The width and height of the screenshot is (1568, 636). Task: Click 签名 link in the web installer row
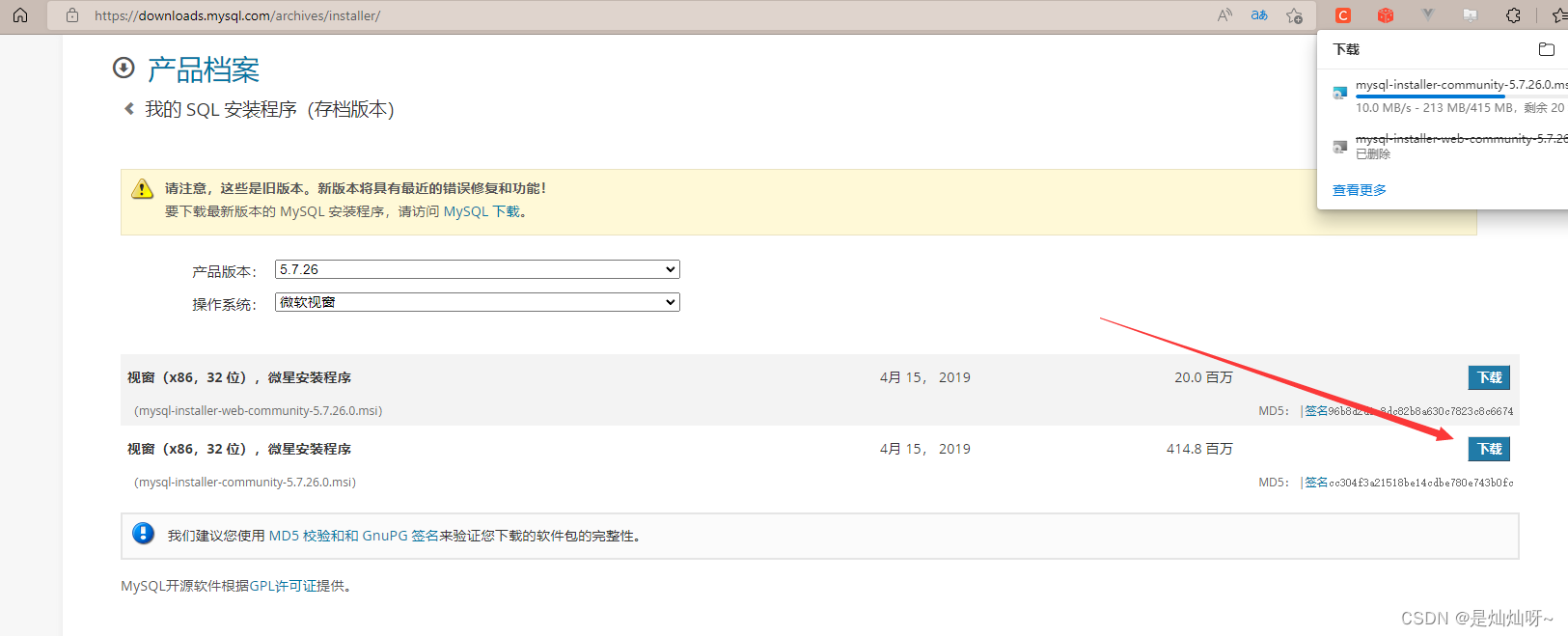(x=1316, y=411)
